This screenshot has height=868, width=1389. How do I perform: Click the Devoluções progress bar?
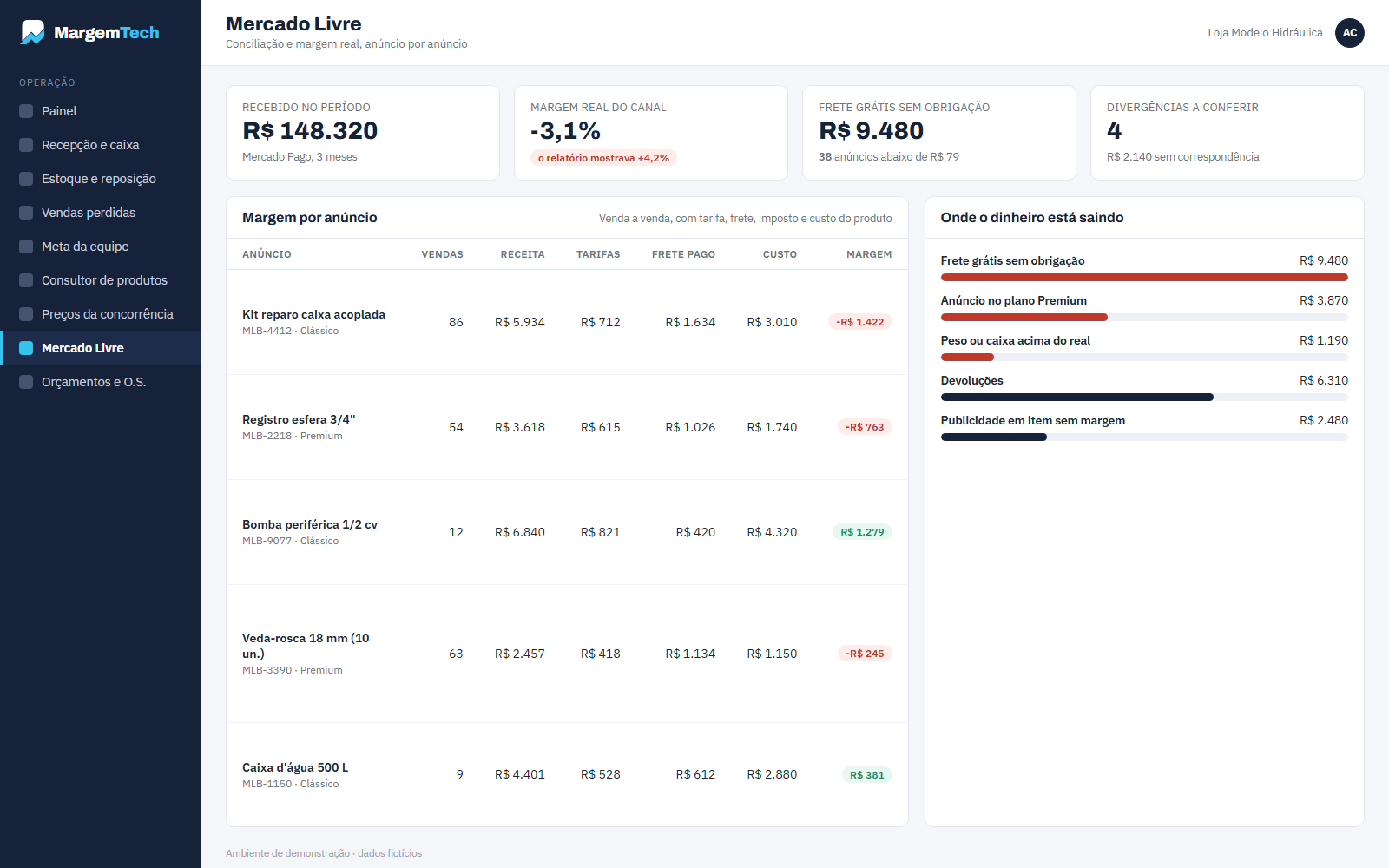pyautogui.click(x=1144, y=398)
